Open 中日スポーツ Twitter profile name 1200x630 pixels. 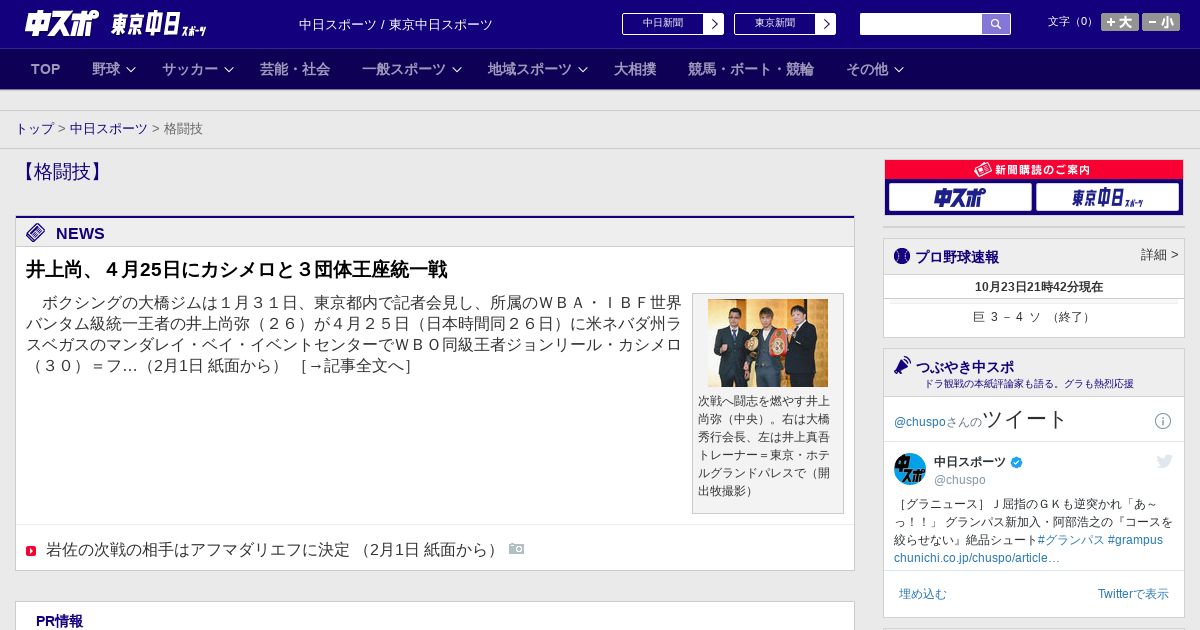coord(970,462)
